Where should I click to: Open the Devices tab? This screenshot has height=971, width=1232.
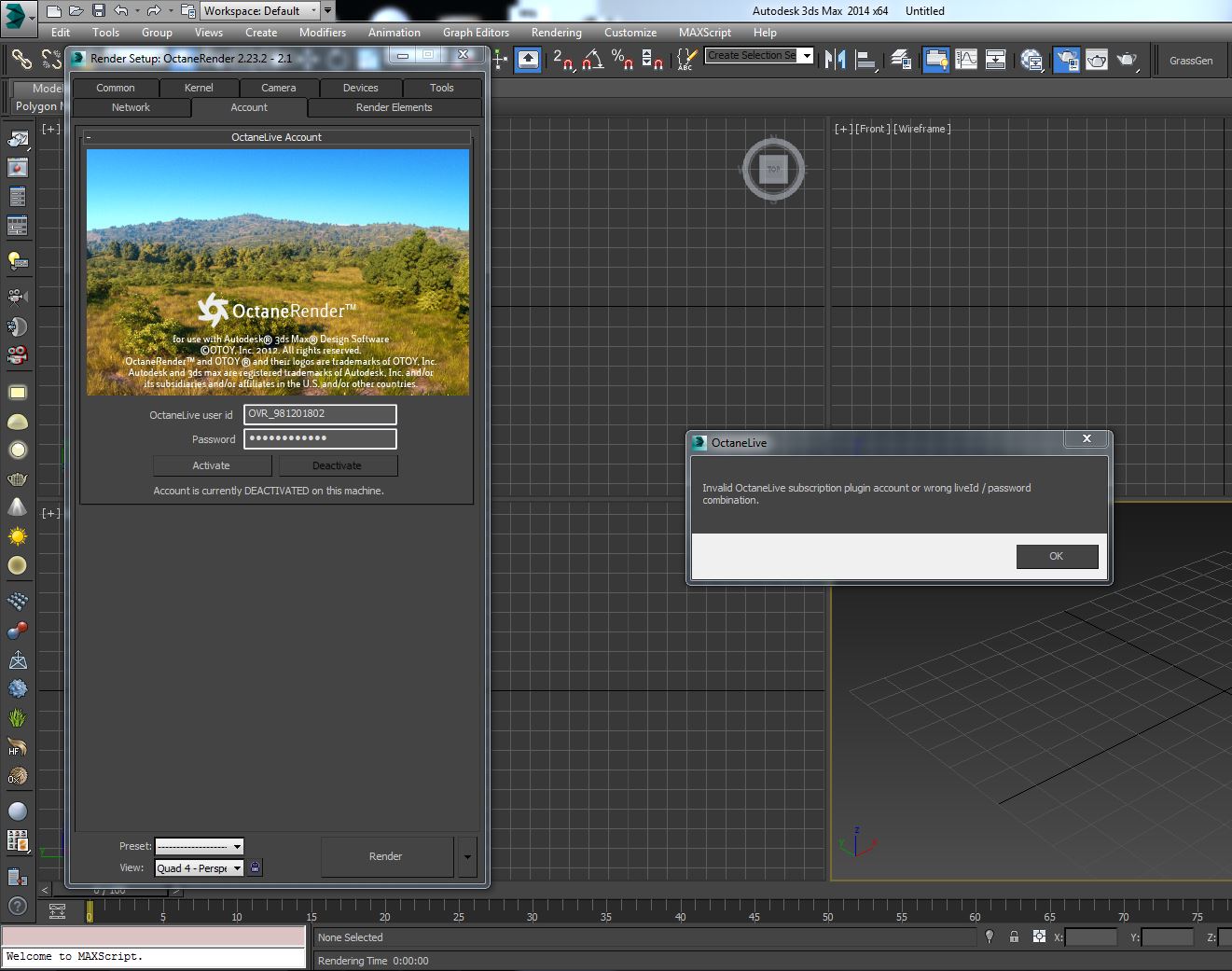pyautogui.click(x=361, y=88)
